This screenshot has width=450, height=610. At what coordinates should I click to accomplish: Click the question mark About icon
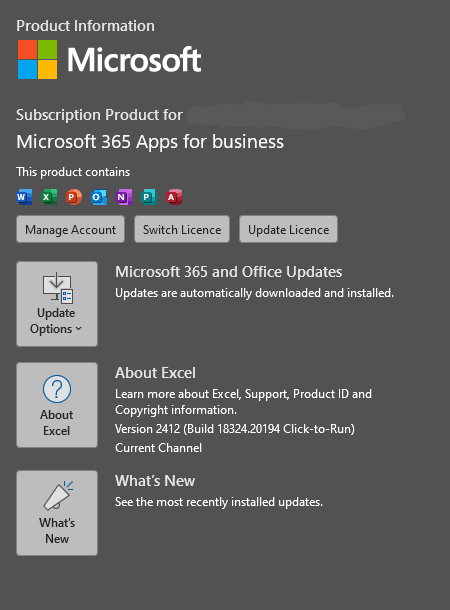coord(57,389)
